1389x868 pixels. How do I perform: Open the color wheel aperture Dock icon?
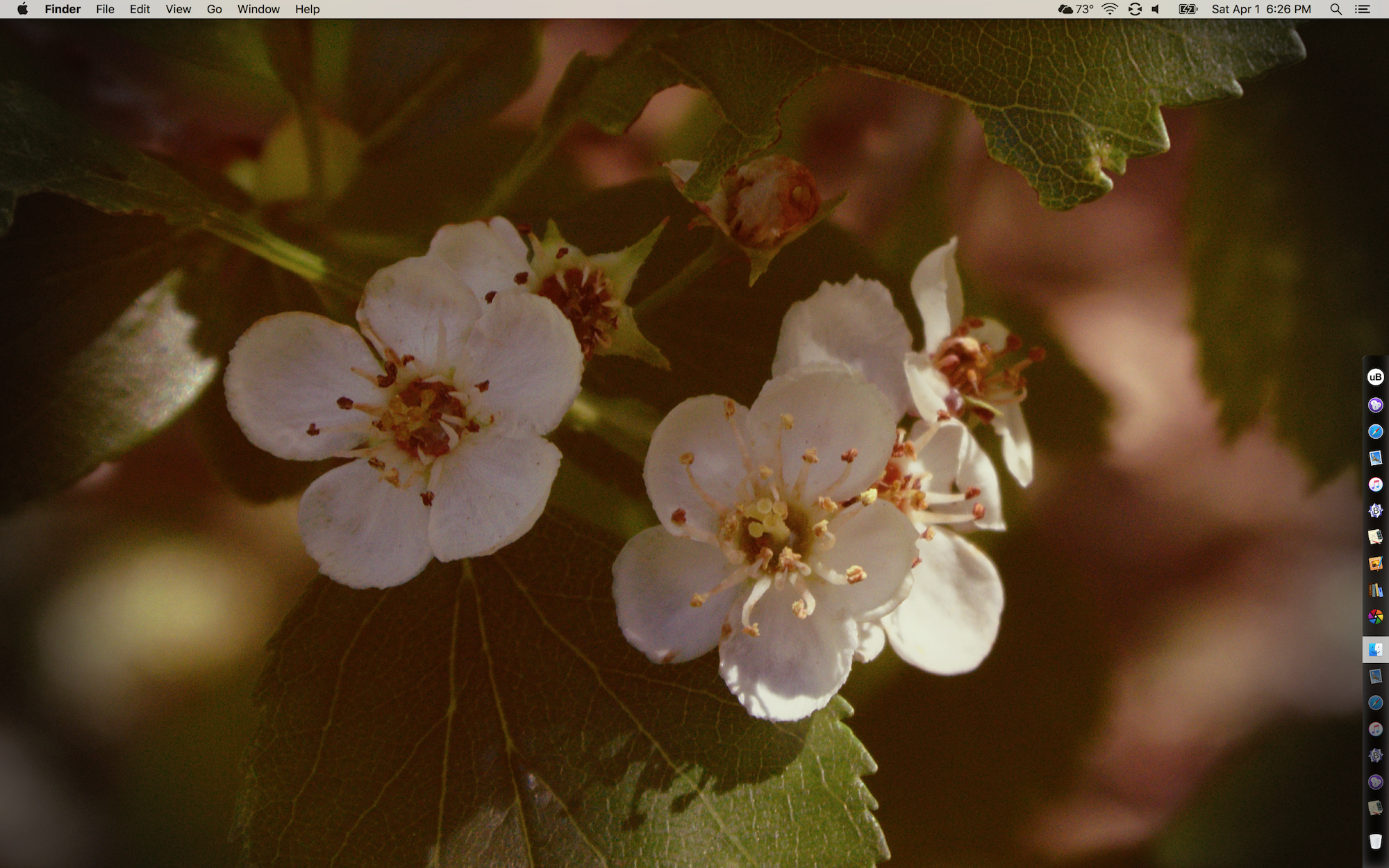(1375, 617)
